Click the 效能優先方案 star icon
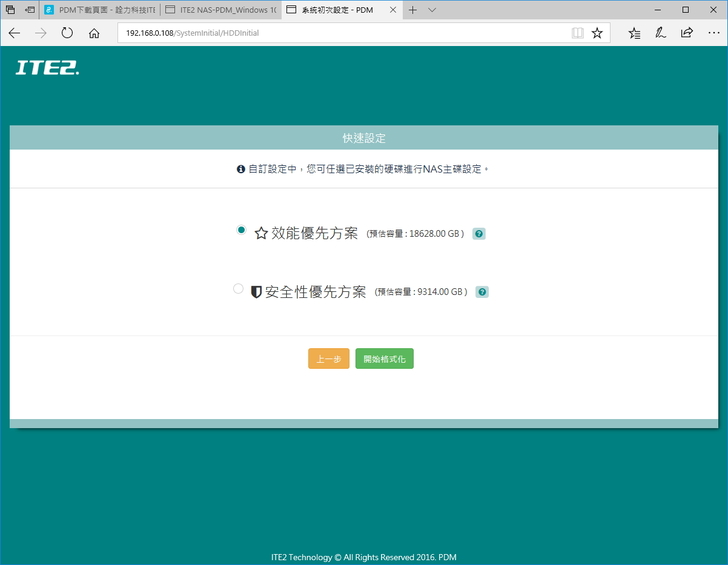The height and width of the screenshot is (565, 728). 261,233
